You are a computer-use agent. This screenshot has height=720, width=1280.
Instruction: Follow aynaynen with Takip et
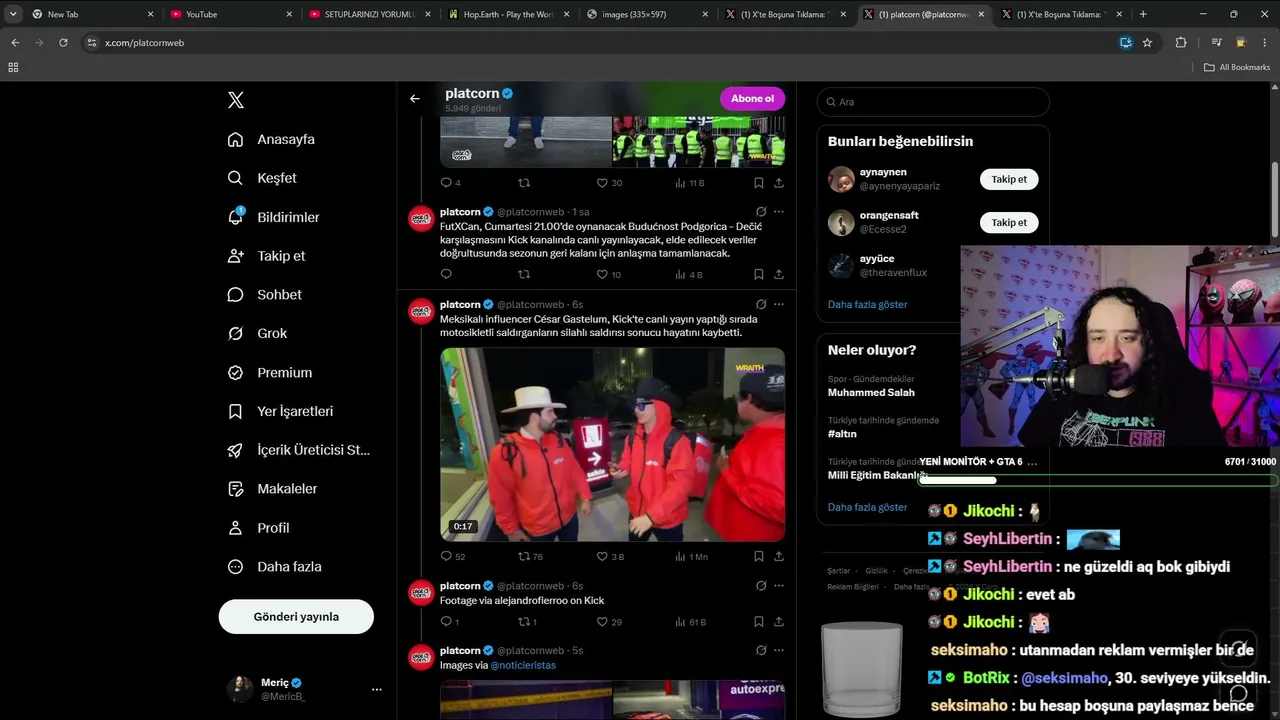click(1009, 179)
